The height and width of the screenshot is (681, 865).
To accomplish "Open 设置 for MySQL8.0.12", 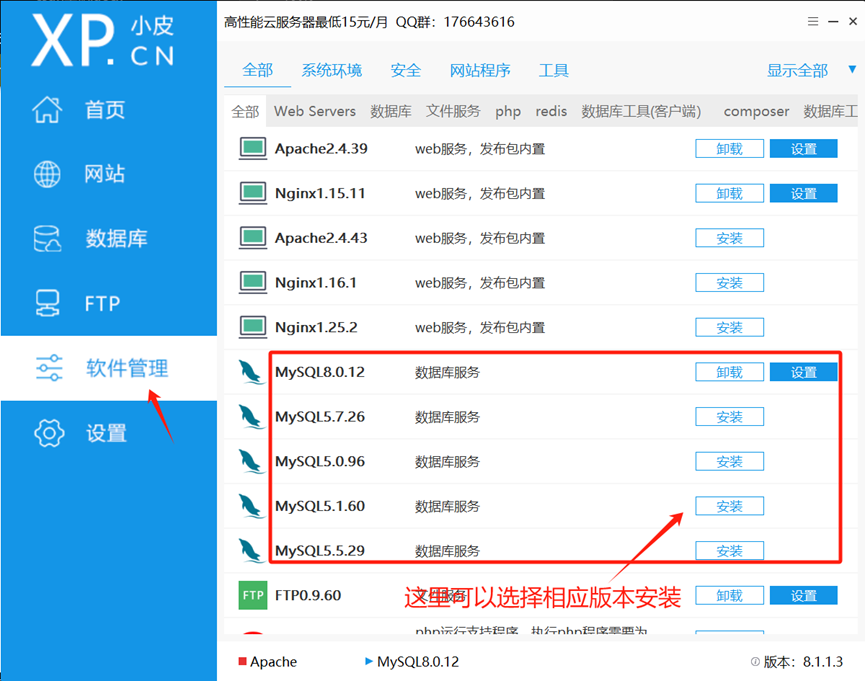I will tap(803, 372).
